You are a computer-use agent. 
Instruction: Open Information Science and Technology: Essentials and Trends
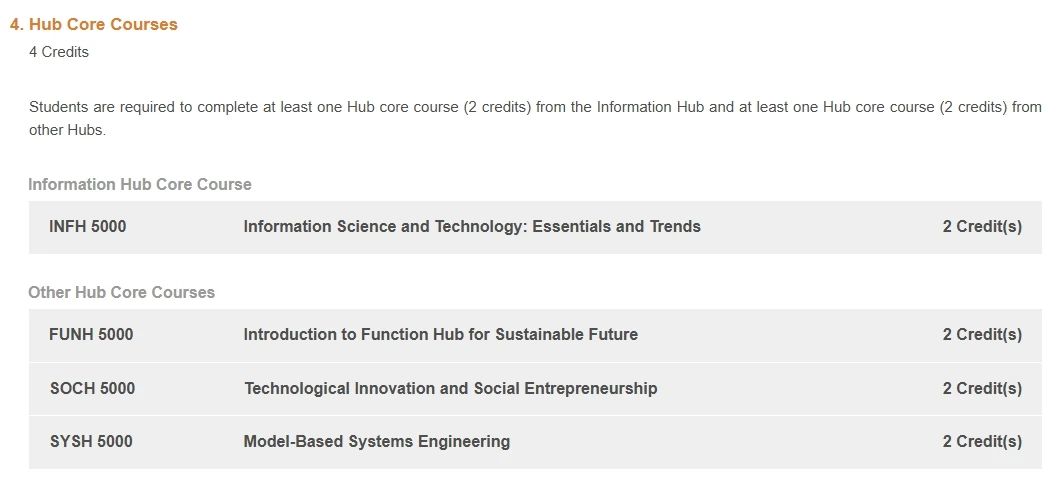[471, 227]
